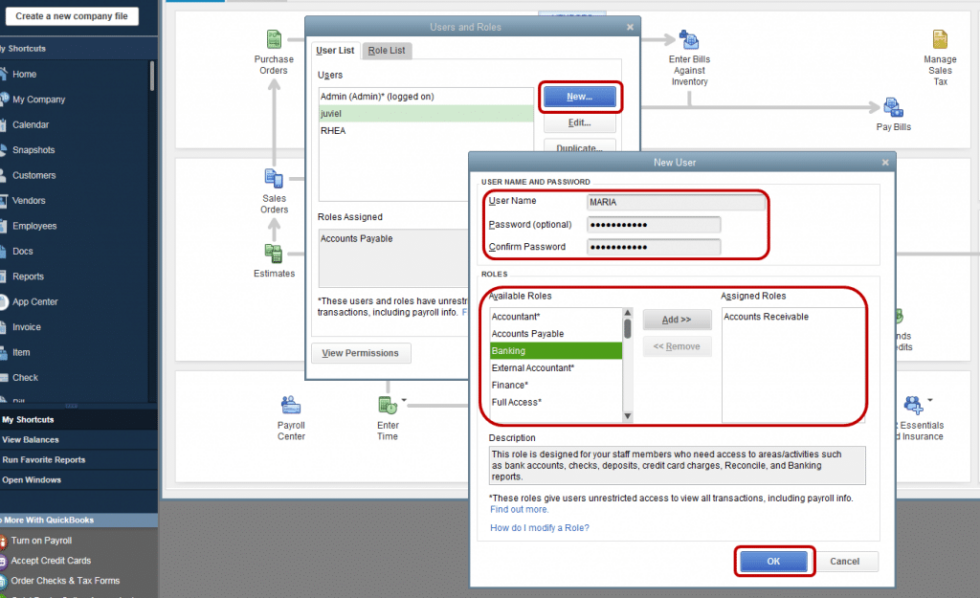
Task: Click the Edit... user button
Action: (579, 123)
